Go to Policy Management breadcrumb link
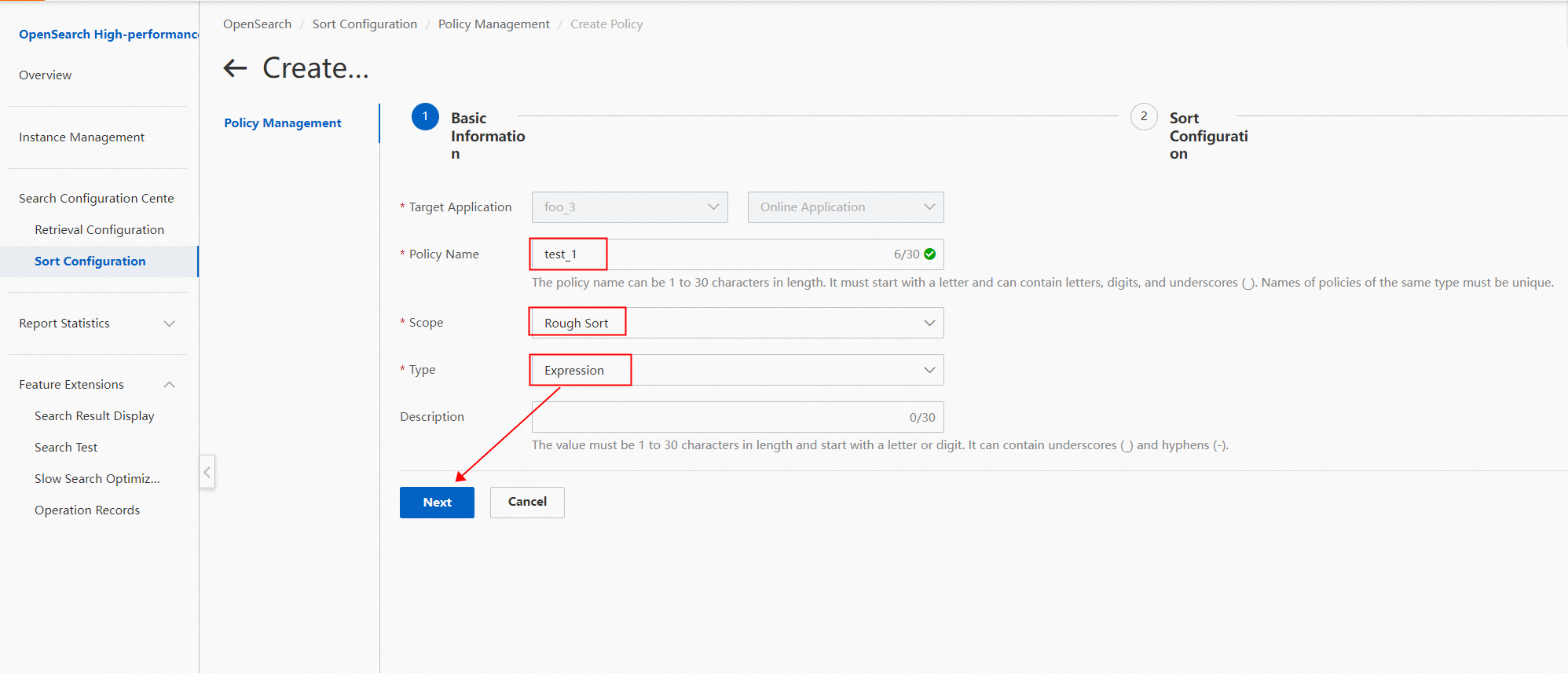This screenshot has height=673, width=1568. tap(494, 24)
